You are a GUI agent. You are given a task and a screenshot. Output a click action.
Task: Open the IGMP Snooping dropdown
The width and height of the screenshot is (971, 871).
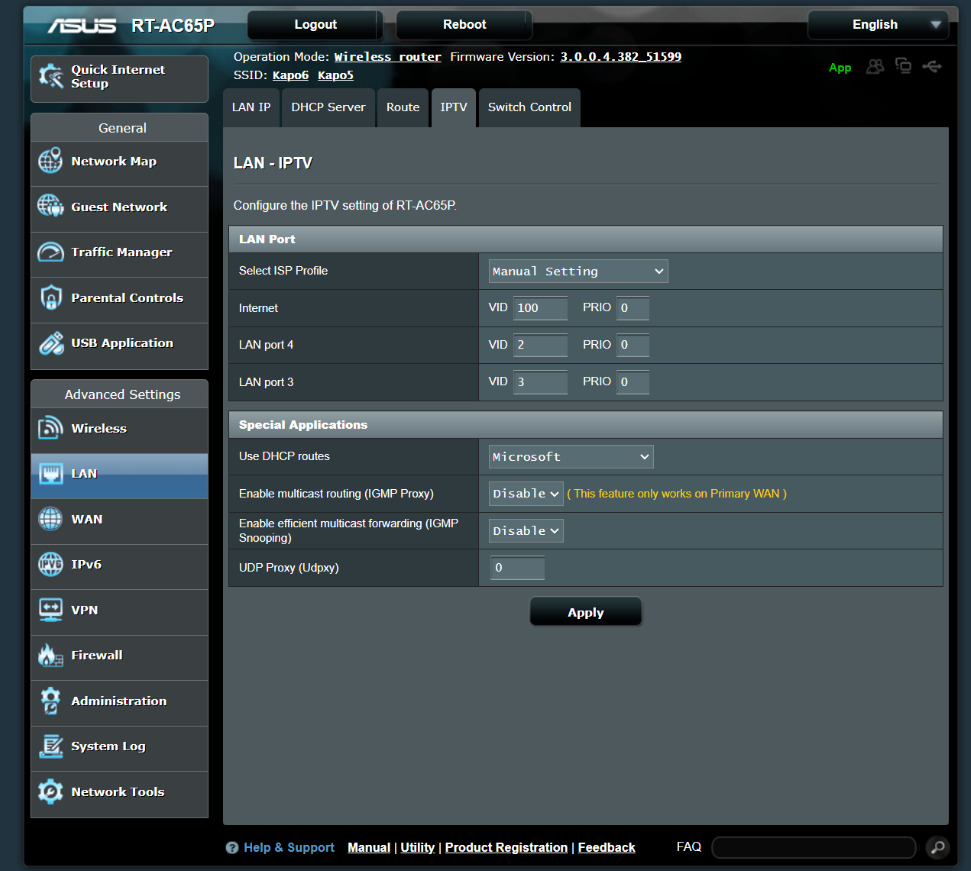pos(526,531)
